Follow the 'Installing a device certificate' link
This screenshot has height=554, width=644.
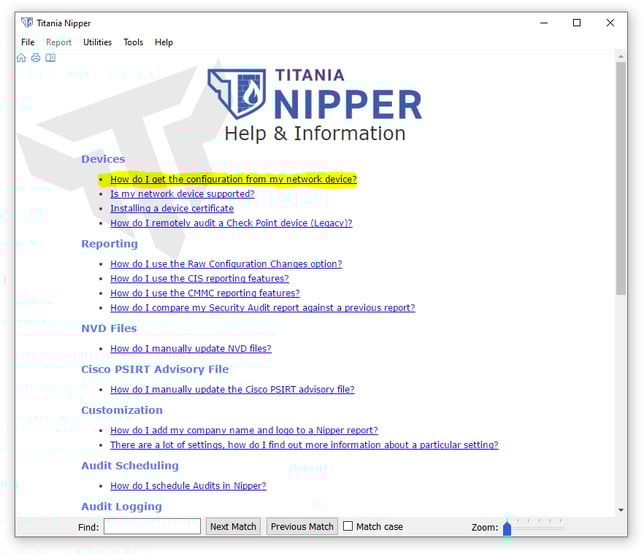click(171, 209)
